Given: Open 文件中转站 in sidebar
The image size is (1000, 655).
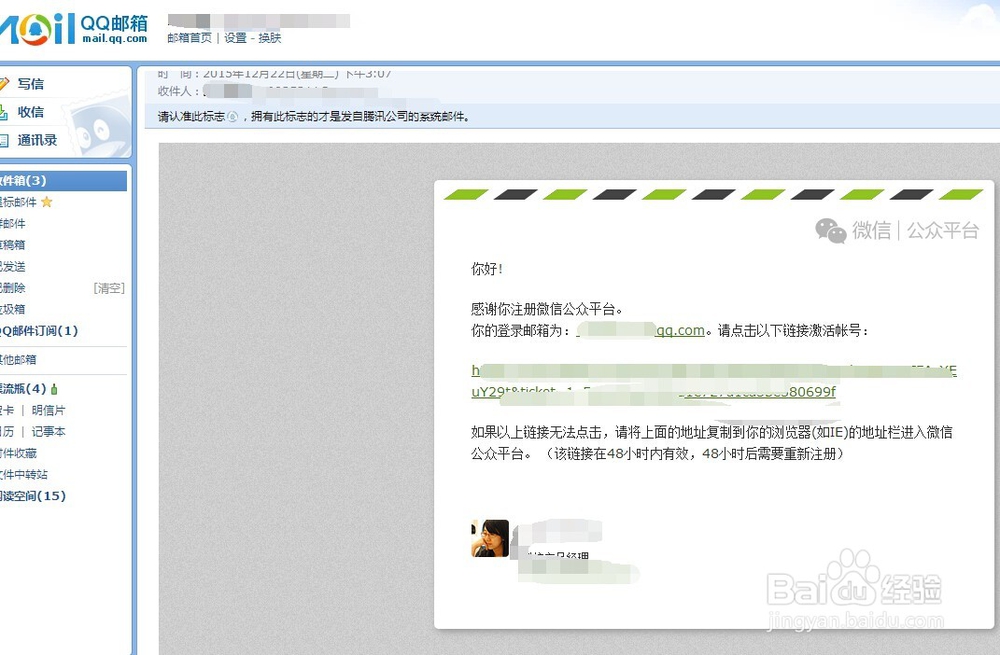Looking at the screenshot, I should point(24,475).
